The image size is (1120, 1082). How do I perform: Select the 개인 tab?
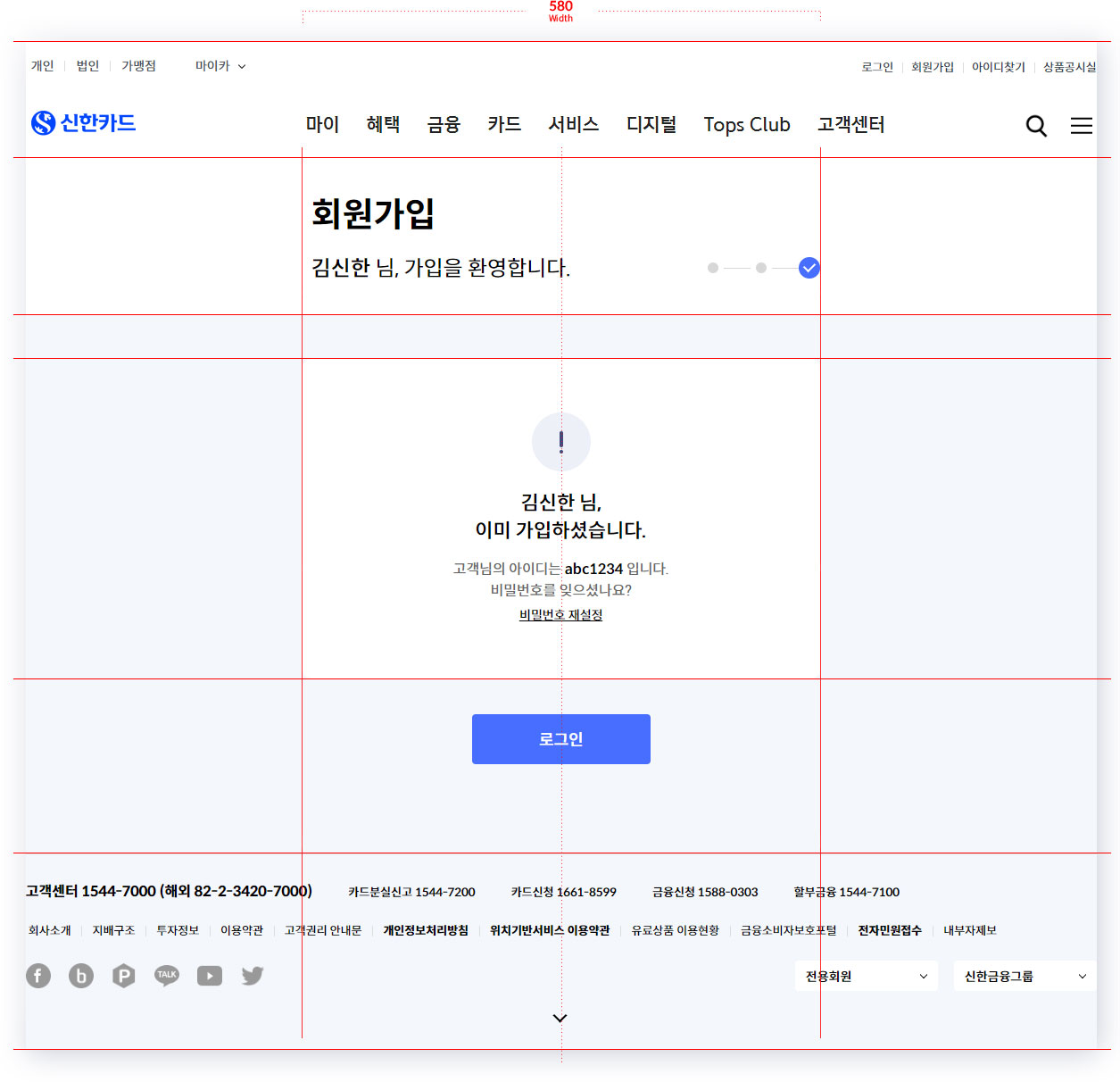pos(43,66)
